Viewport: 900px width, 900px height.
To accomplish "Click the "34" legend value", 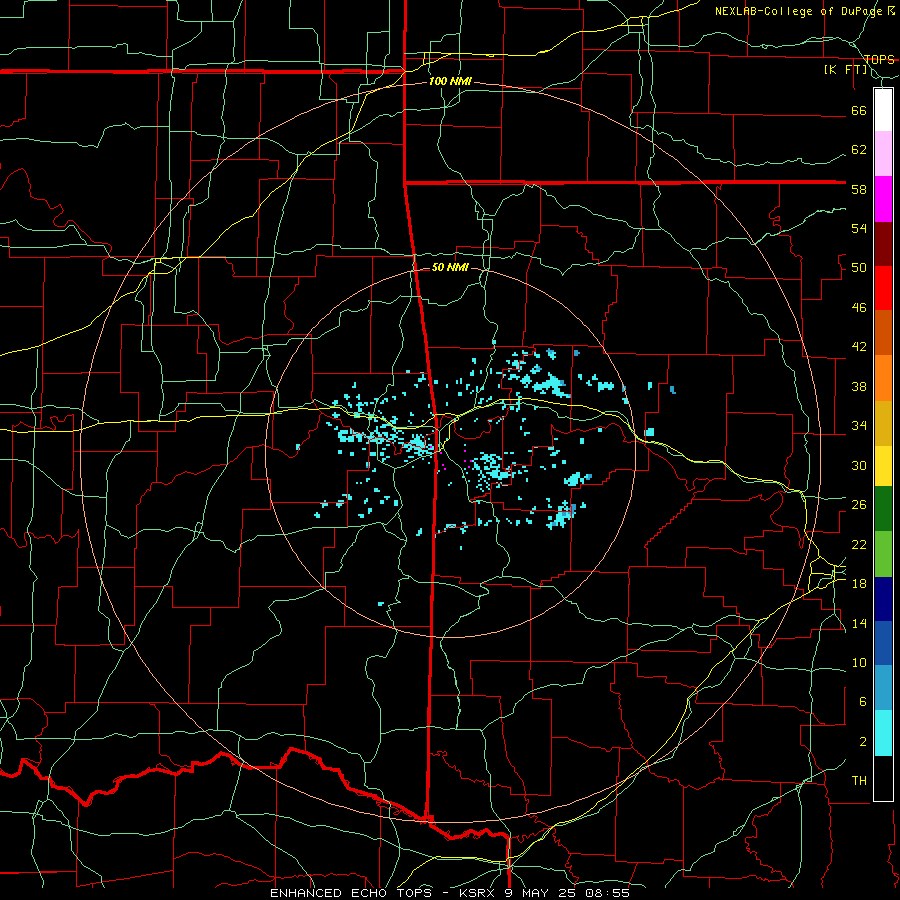I will [x=859, y=426].
